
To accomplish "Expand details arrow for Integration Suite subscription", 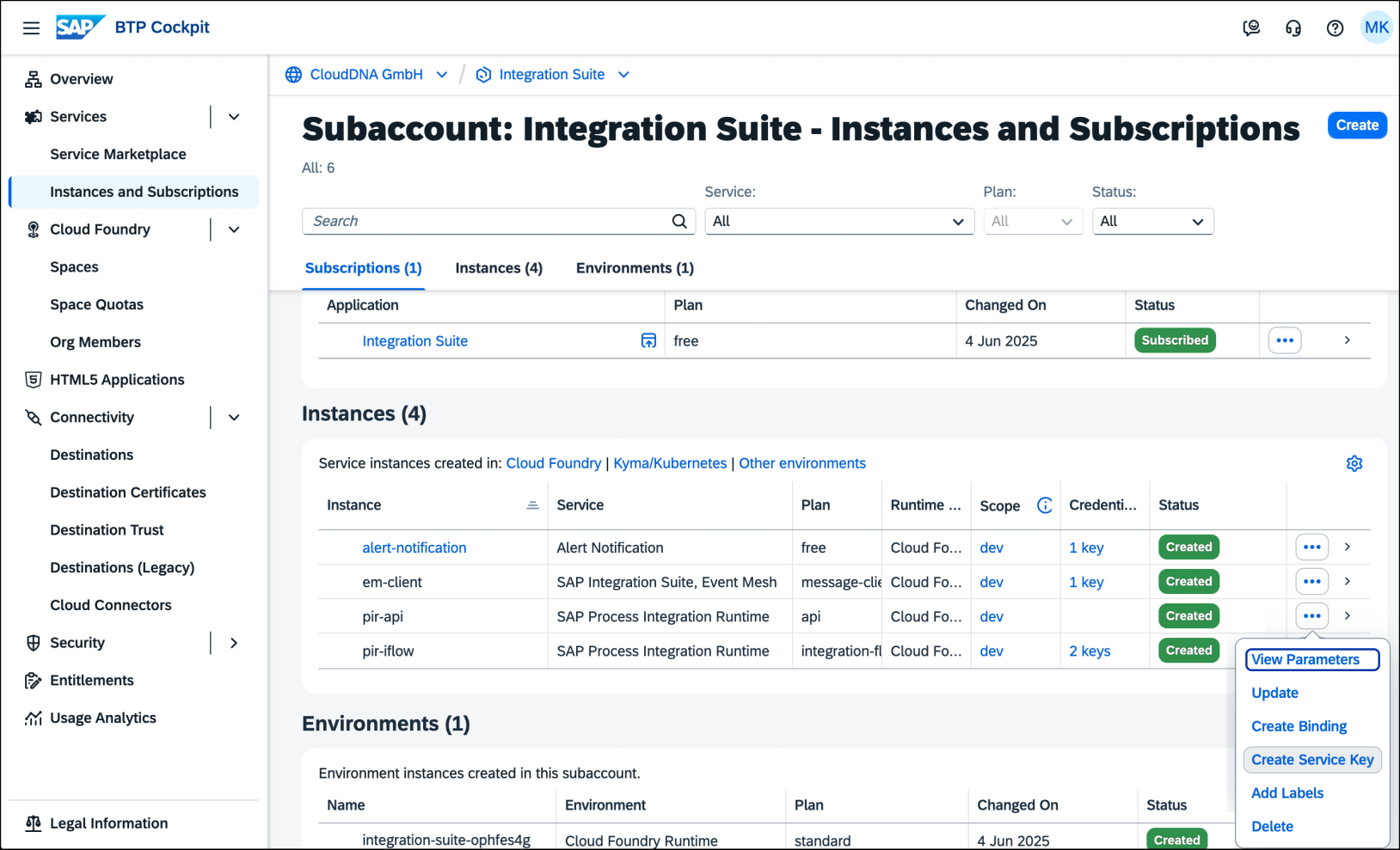I will point(1348,340).
